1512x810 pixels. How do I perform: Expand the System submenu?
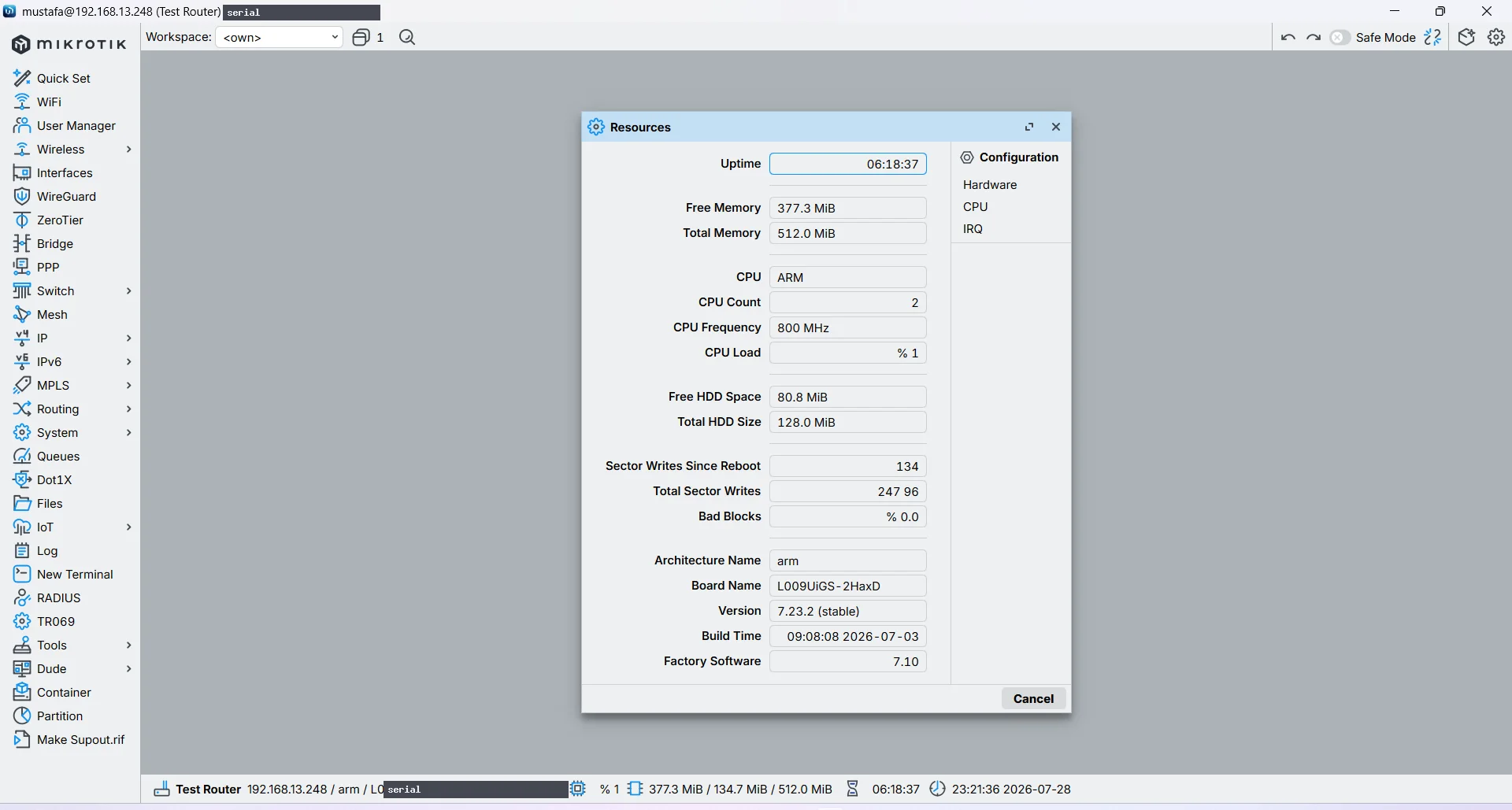(128, 432)
